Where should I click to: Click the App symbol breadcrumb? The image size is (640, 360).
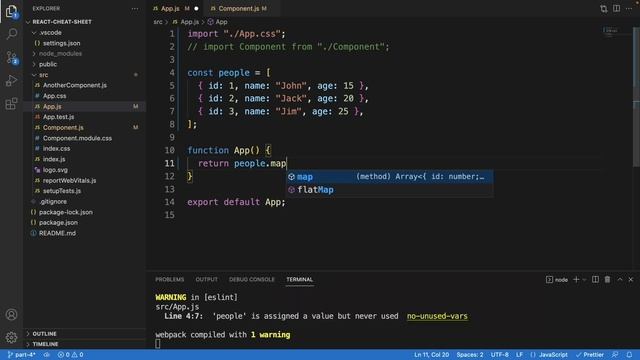point(218,22)
